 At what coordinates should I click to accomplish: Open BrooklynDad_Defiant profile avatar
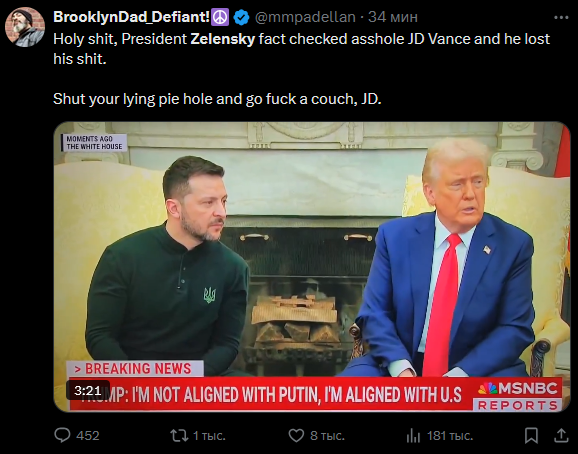[x=25, y=27]
